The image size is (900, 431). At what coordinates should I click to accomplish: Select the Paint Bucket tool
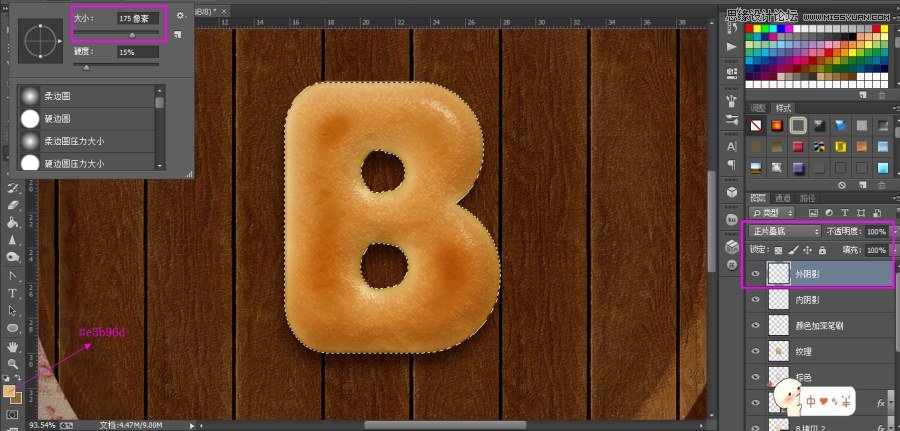pyautogui.click(x=13, y=223)
